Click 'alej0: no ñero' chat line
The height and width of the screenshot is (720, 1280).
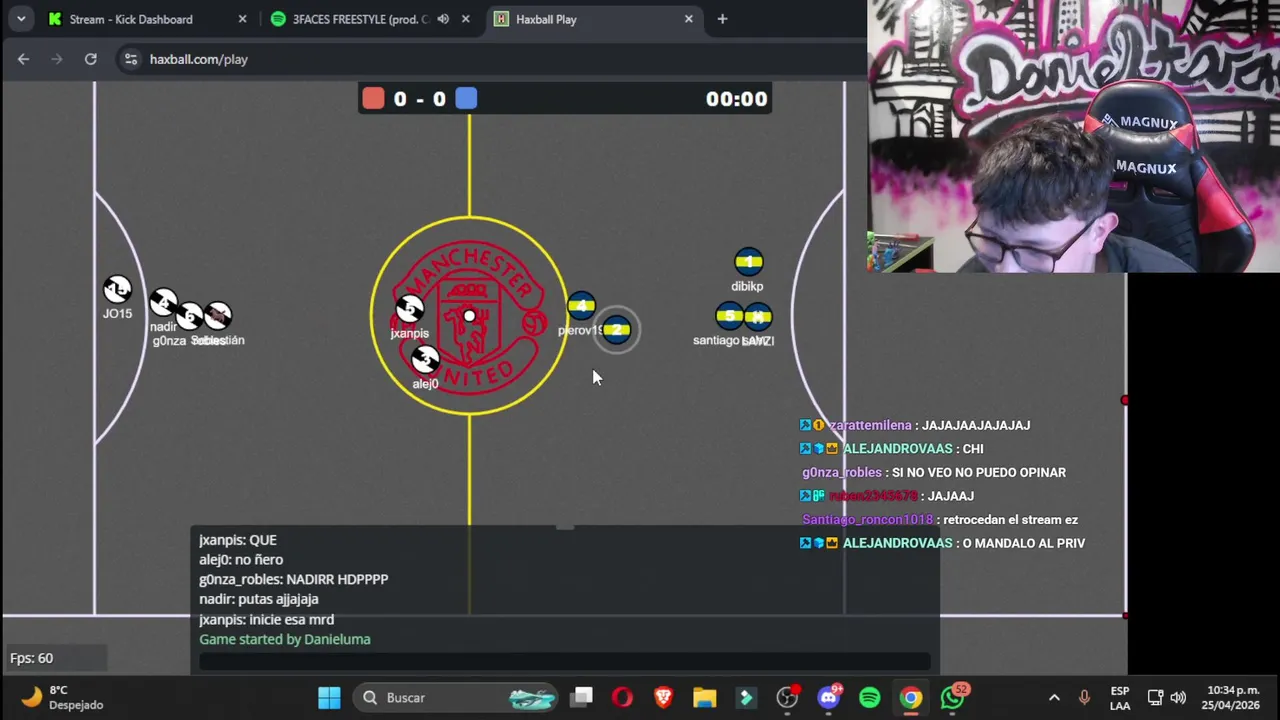click(241, 560)
